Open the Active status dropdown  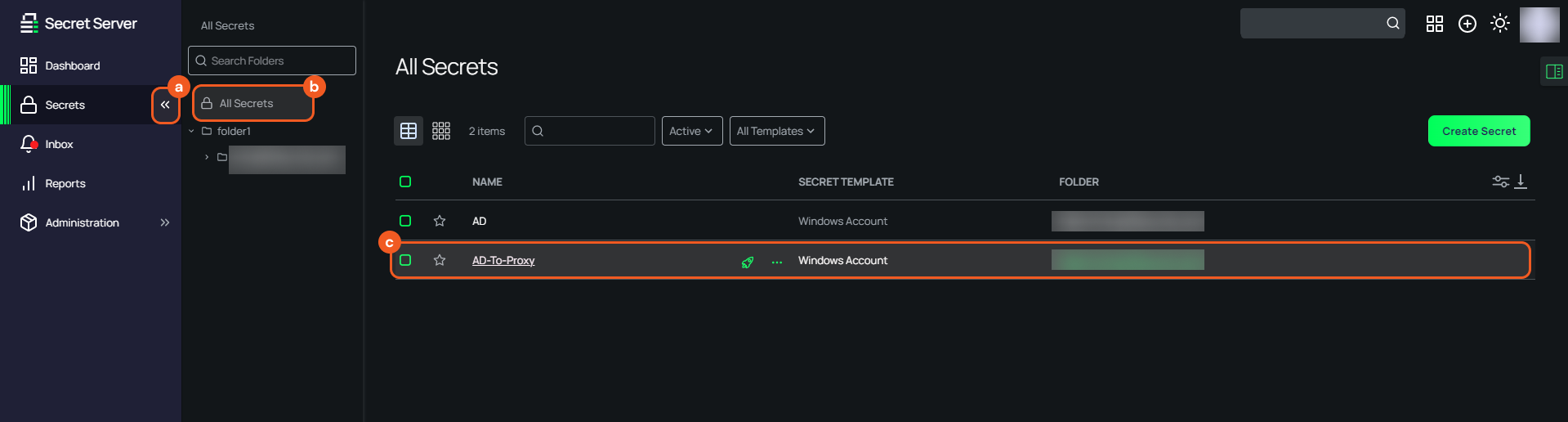(x=691, y=131)
